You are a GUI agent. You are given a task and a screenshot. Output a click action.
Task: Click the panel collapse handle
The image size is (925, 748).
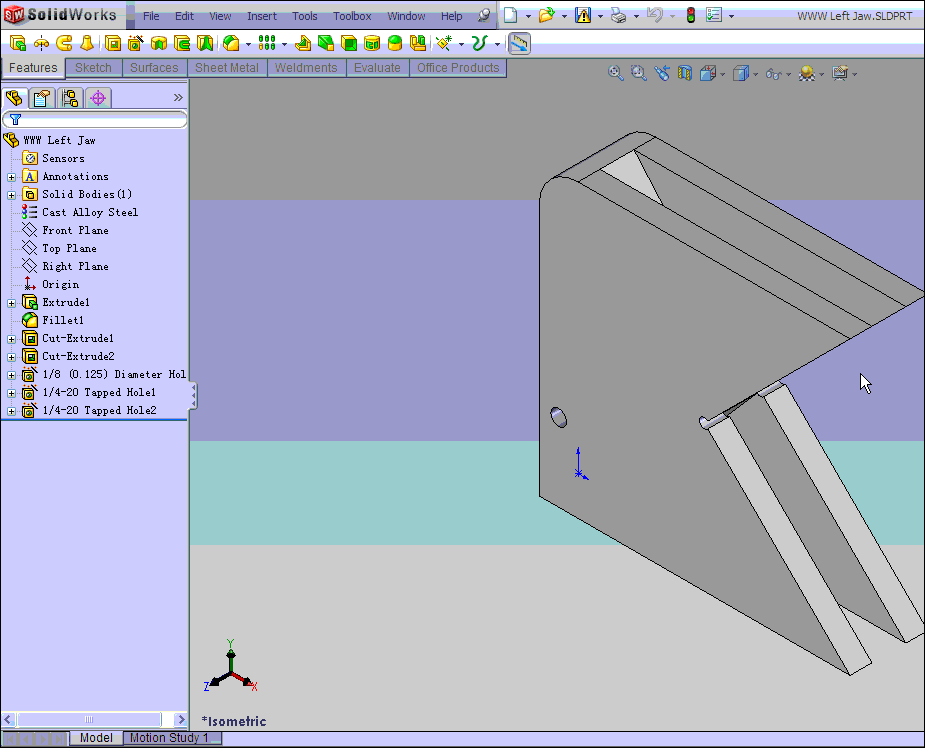(193, 395)
